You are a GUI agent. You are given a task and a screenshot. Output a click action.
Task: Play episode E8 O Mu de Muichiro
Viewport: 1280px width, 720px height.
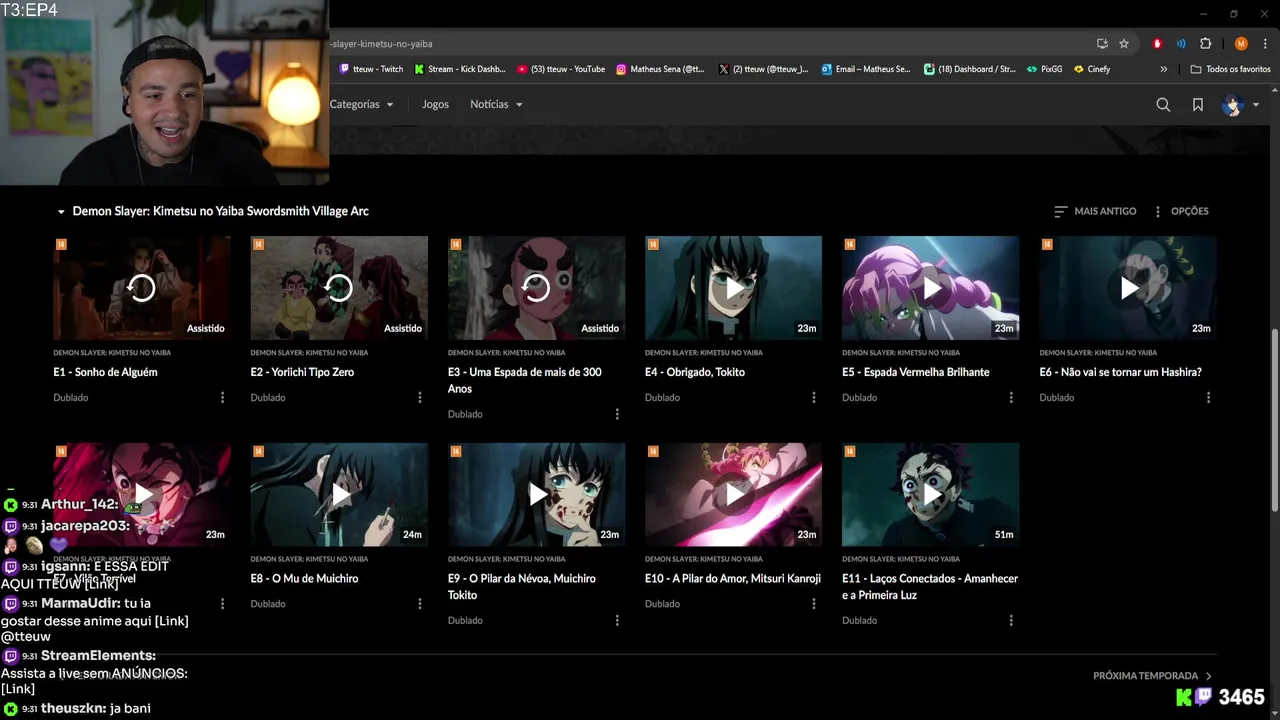point(339,494)
